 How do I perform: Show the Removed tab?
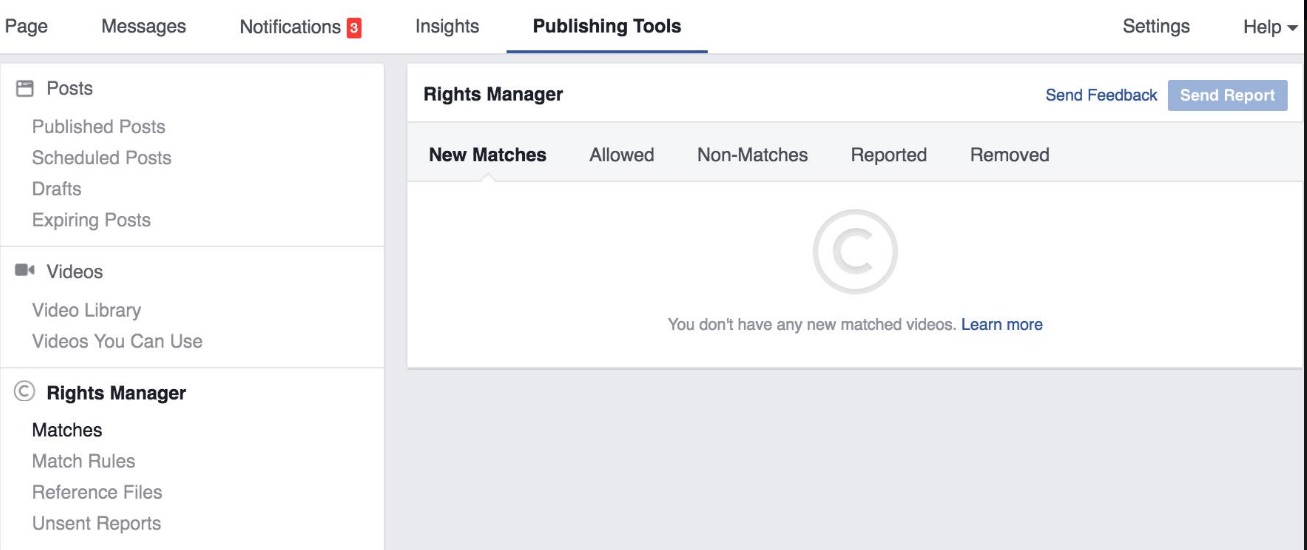(x=1009, y=155)
